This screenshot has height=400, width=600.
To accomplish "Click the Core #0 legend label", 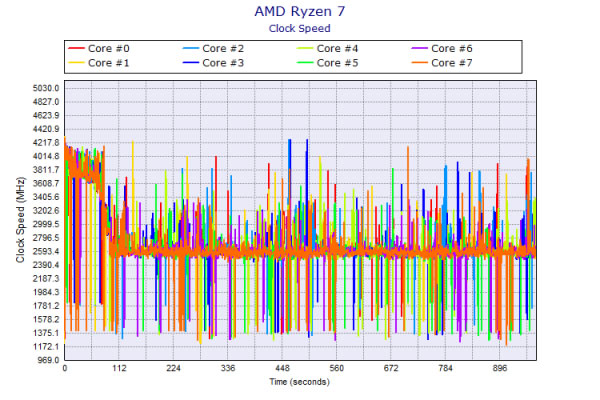I will (109, 49).
